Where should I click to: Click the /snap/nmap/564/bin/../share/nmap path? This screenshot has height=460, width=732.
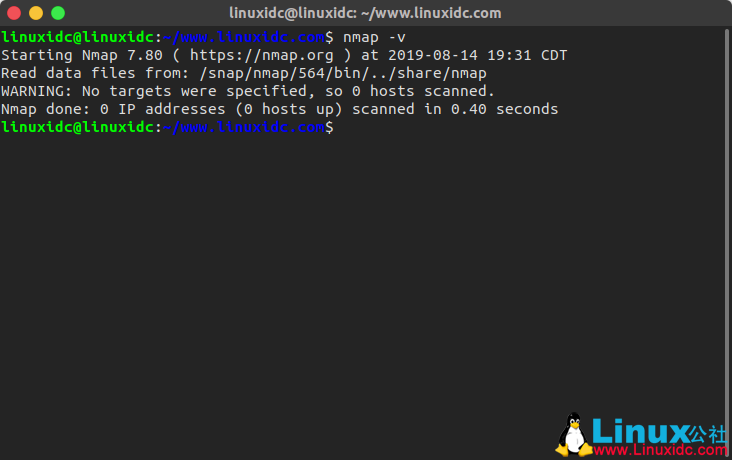pyautogui.click(x=343, y=73)
